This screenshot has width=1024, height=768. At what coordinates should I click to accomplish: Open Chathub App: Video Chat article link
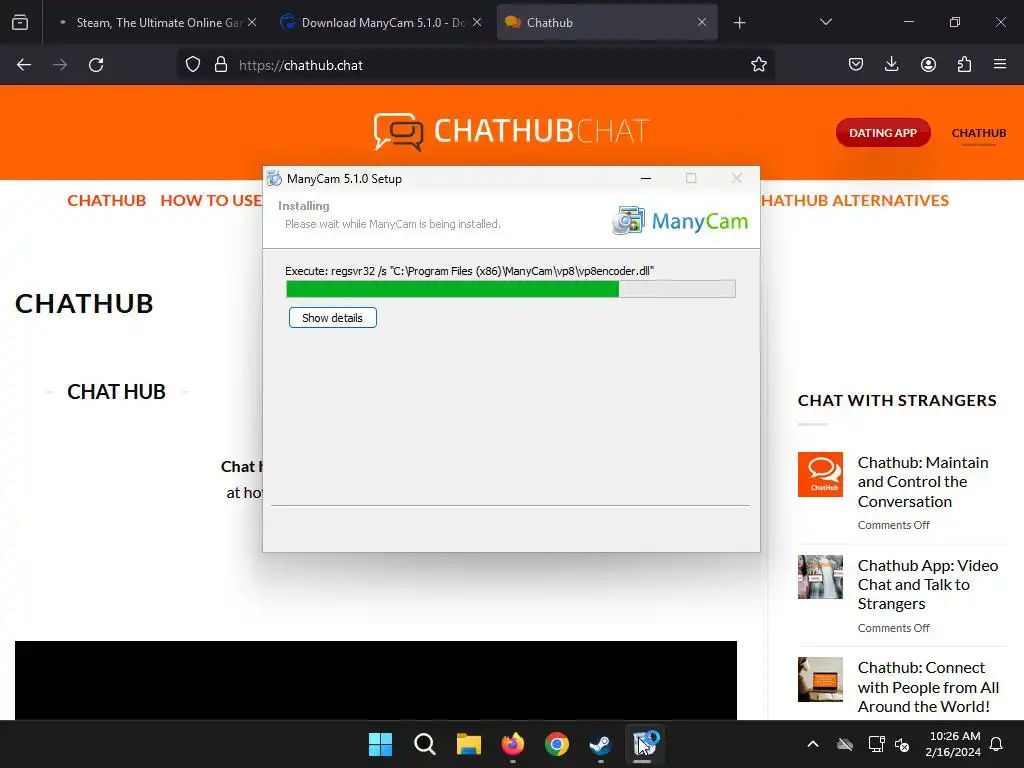[x=927, y=584]
